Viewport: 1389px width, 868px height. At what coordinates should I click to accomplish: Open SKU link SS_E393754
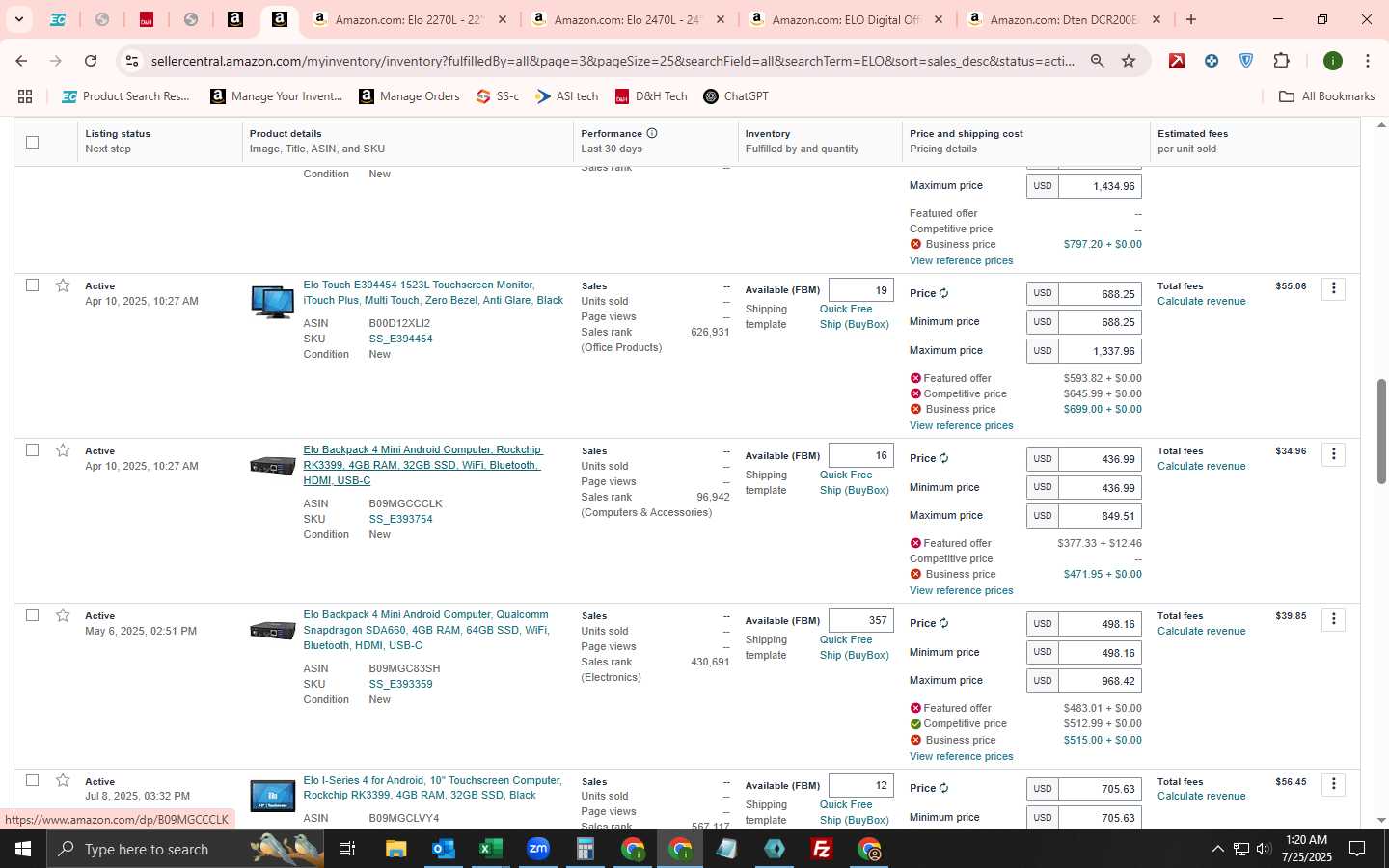[x=400, y=519]
